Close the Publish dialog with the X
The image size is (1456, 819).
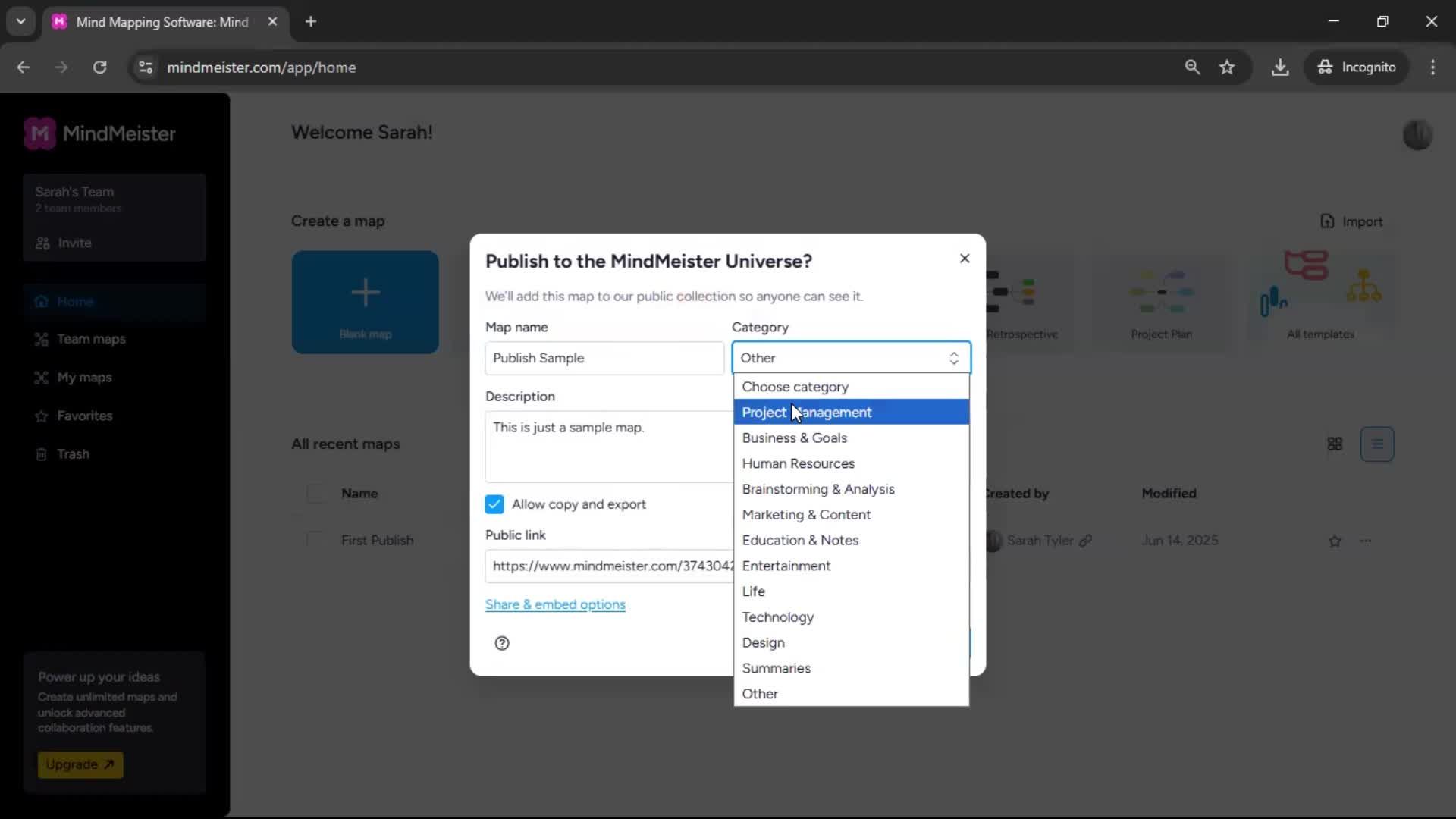[965, 259]
